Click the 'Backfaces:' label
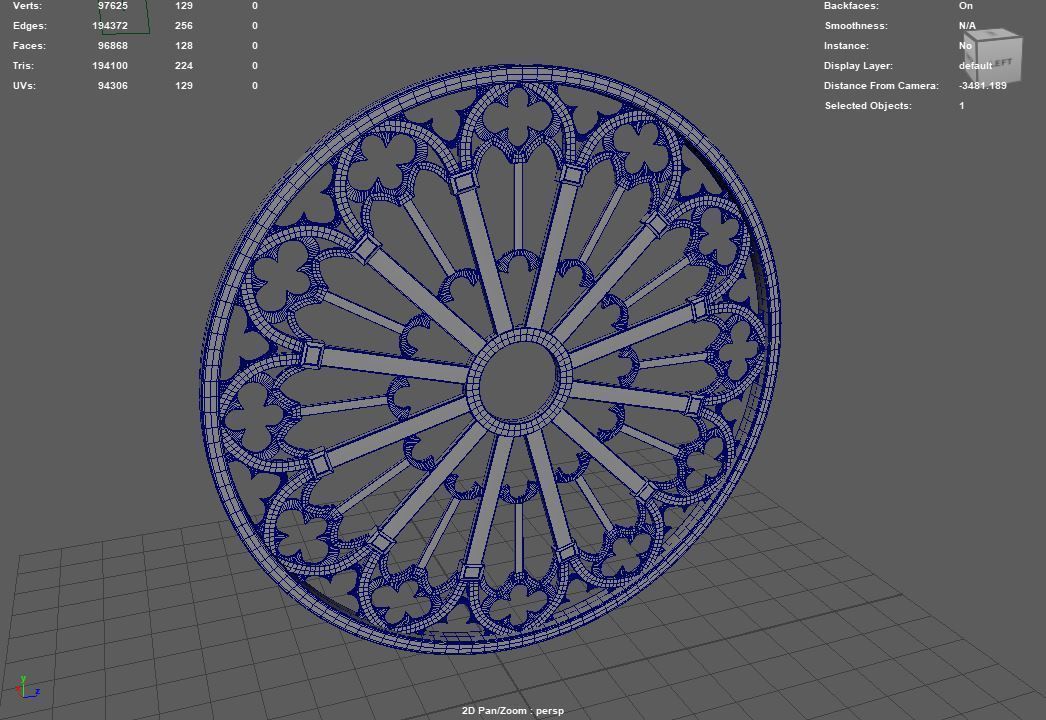Viewport: 1046px width, 720px height. point(851,5)
